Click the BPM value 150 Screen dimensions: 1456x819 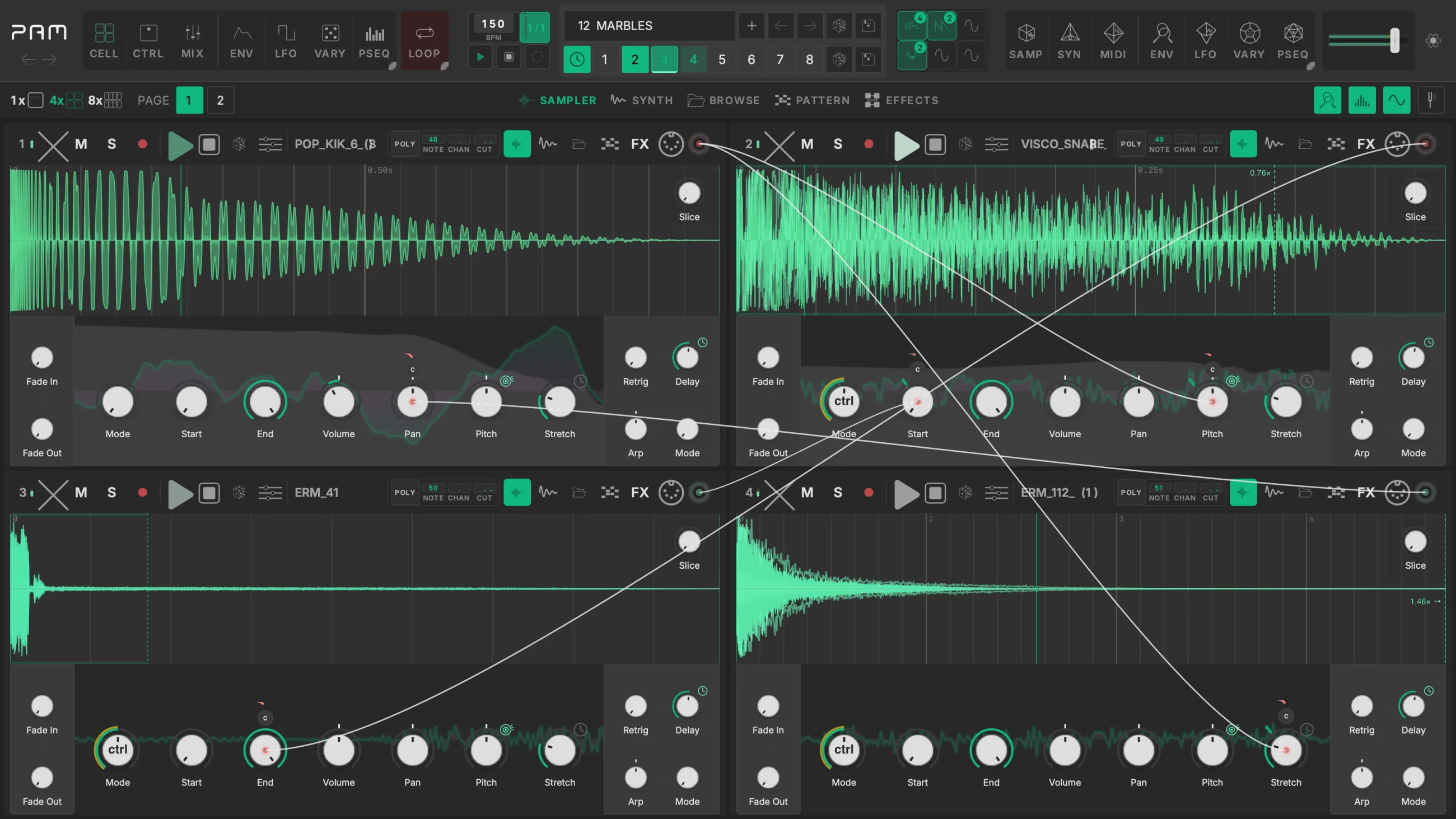coord(493,24)
